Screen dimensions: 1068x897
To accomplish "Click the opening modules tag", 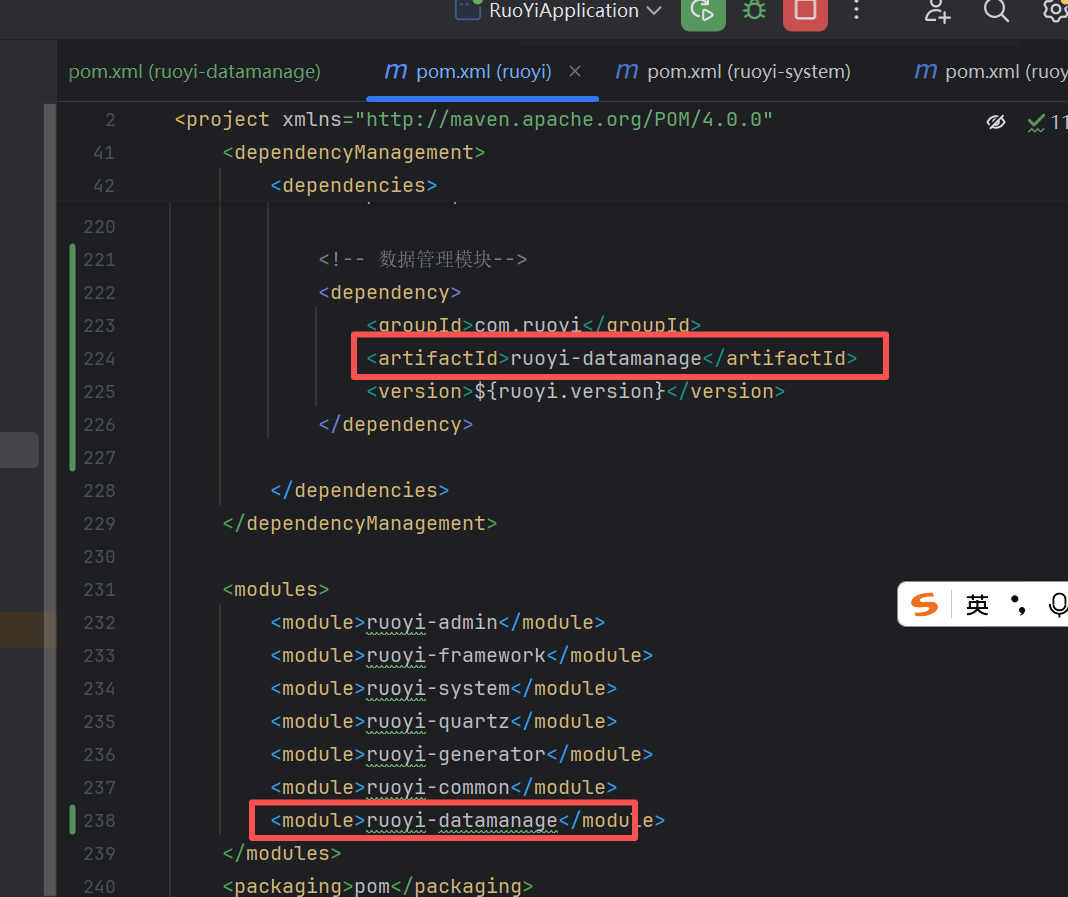I will click(x=276, y=590).
